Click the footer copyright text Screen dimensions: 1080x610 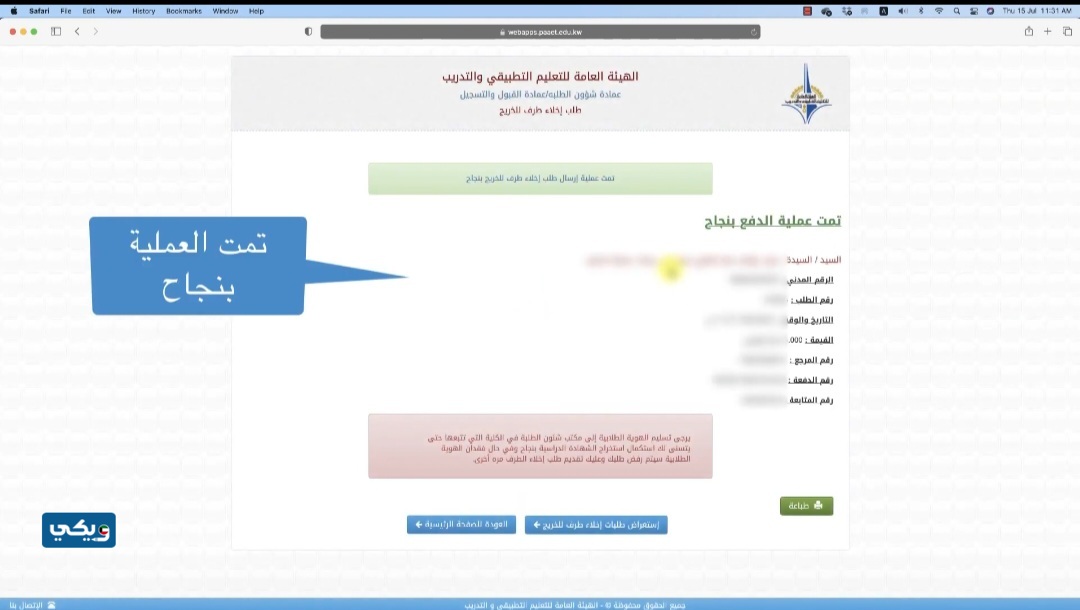click(x=574, y=605)
